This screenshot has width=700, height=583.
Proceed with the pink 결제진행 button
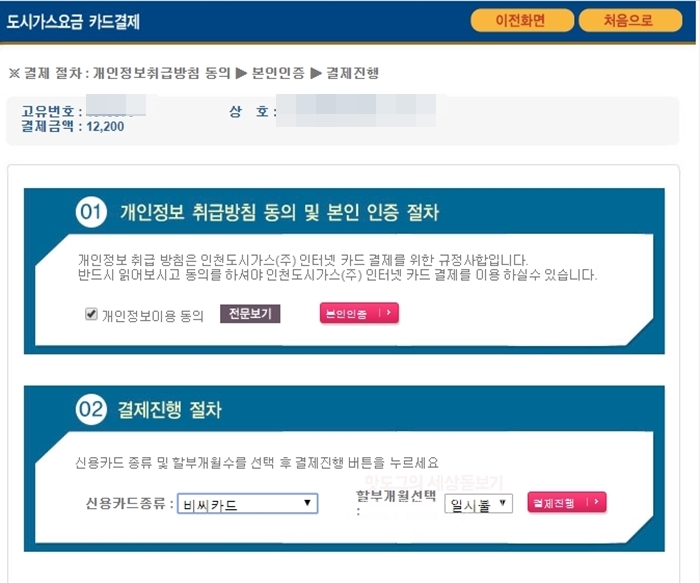point(567,503)
